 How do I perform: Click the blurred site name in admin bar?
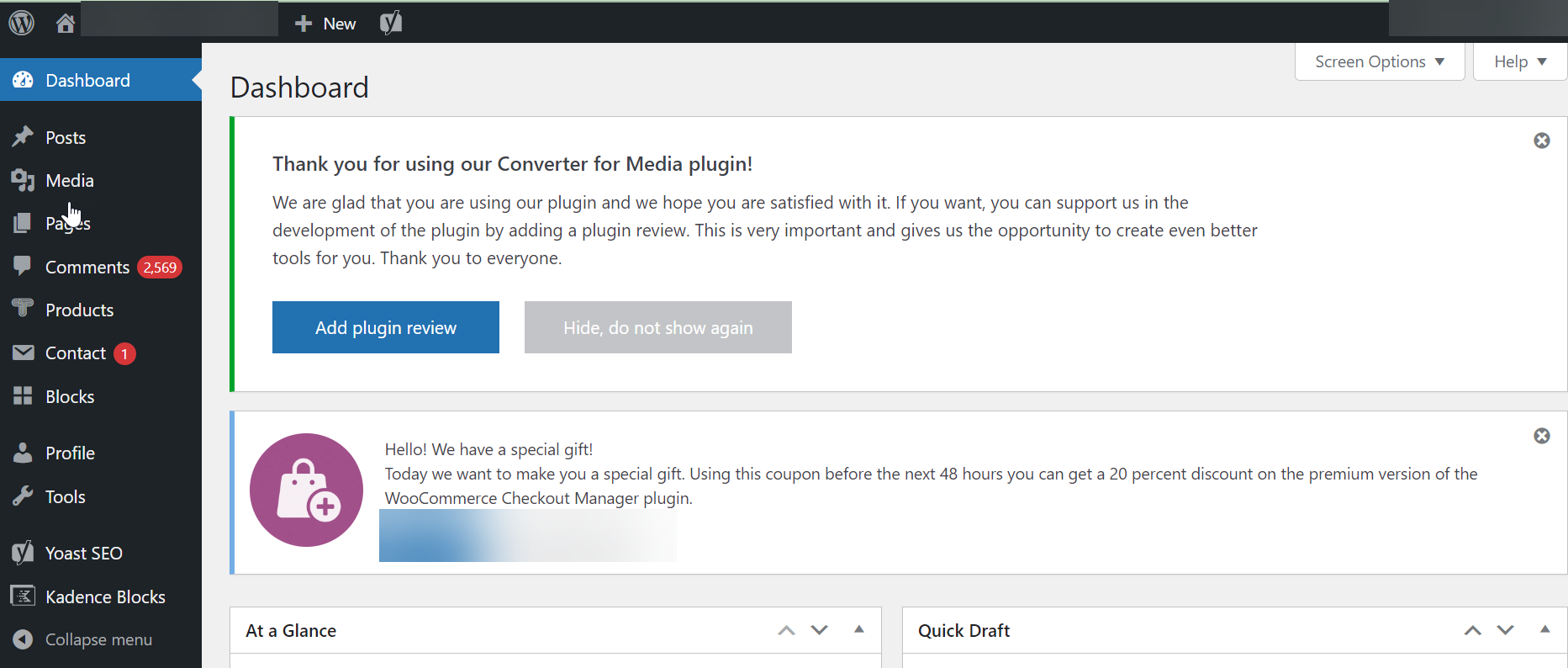point(179,19)
